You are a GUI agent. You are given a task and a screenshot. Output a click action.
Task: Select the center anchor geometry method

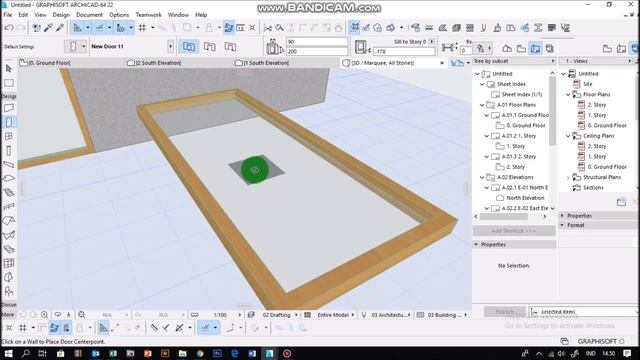point(189,47)
